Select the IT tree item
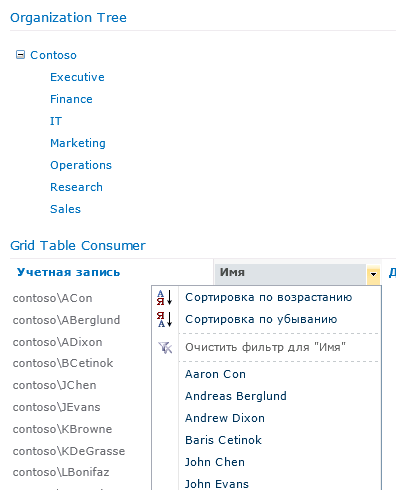This screenshot has width=396, height=490. pyautogui.click(x=56, y=121)
